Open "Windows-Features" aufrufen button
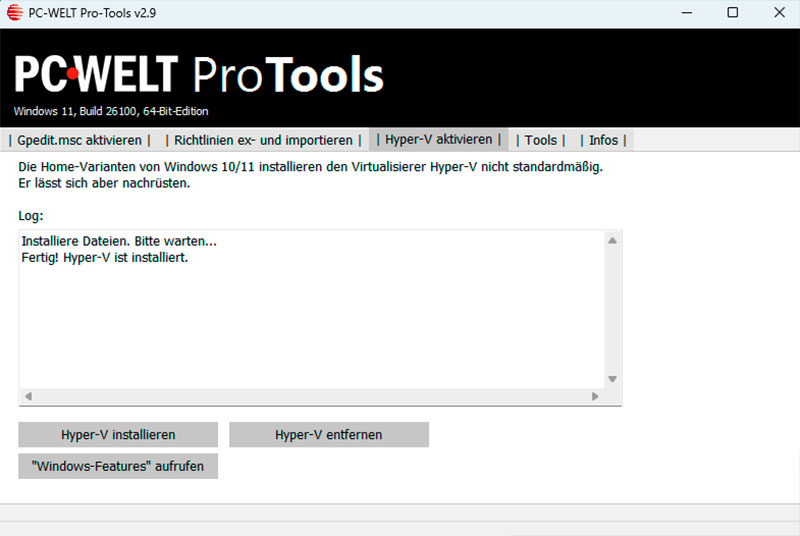This screenshot has height=536, width=800. (118, 466)
